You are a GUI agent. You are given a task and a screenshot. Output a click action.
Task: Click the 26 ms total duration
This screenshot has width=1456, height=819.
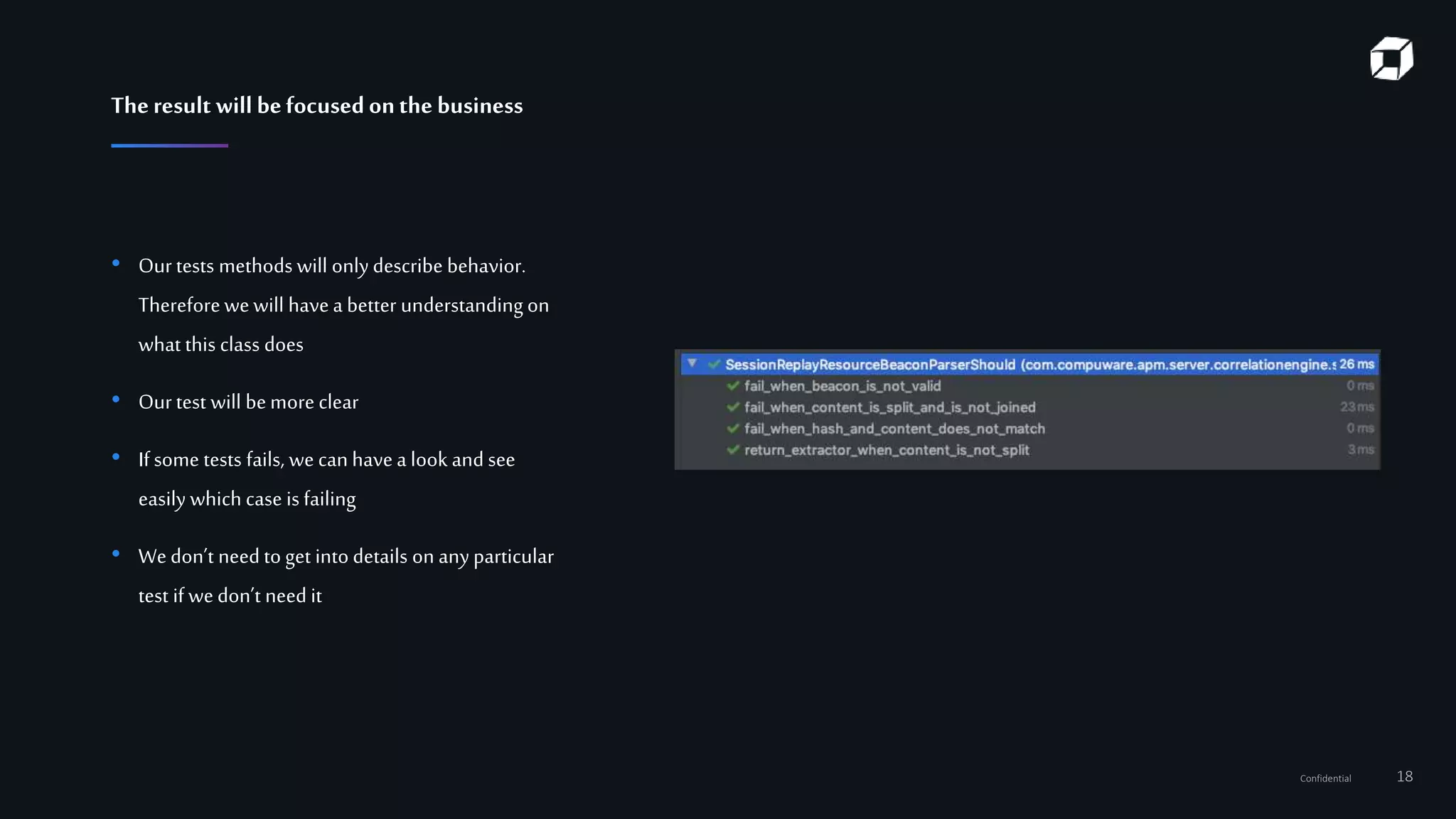point(1356,365)
